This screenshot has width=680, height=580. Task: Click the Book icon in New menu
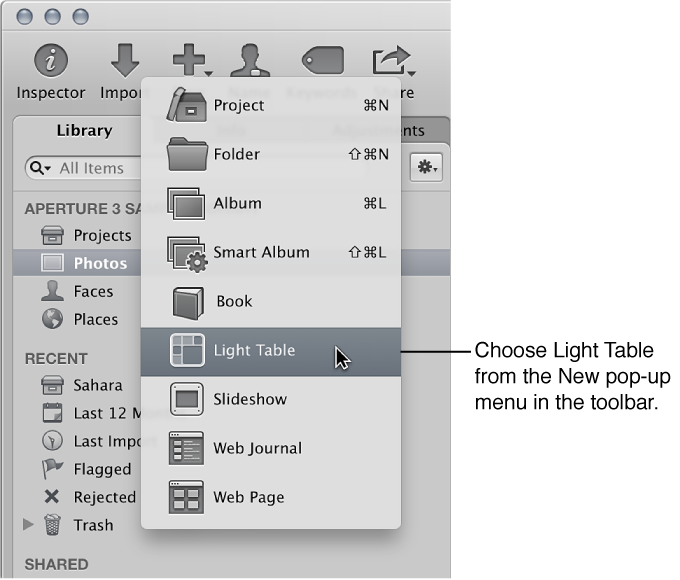pos(188,303)
